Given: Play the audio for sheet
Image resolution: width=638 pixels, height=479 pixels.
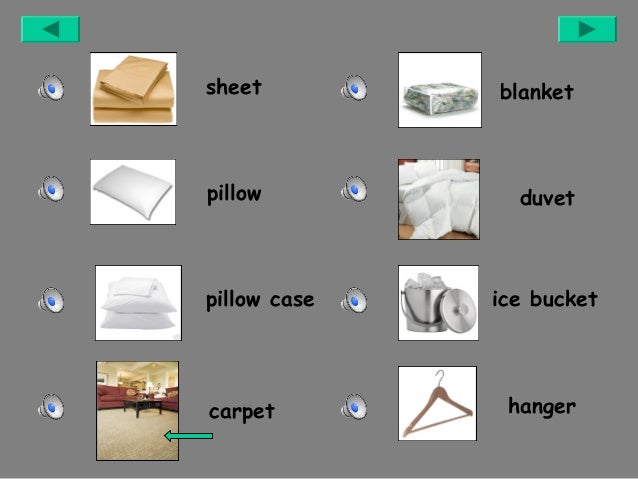Looking at the screenshot, I should point(51,87).
